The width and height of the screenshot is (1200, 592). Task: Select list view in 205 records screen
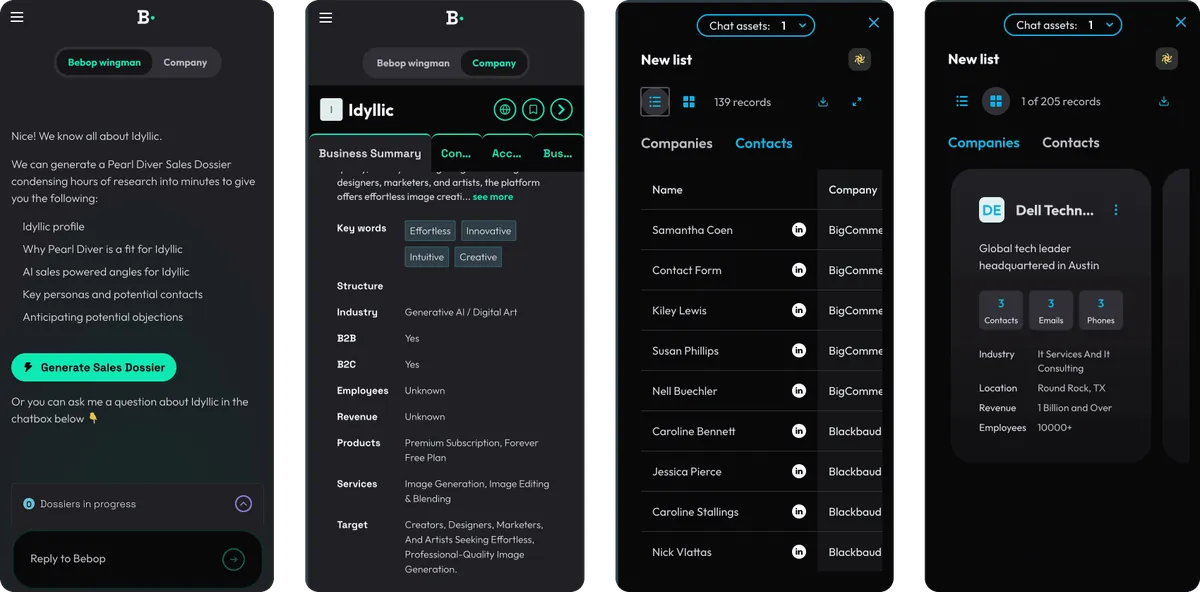point(962,101)
